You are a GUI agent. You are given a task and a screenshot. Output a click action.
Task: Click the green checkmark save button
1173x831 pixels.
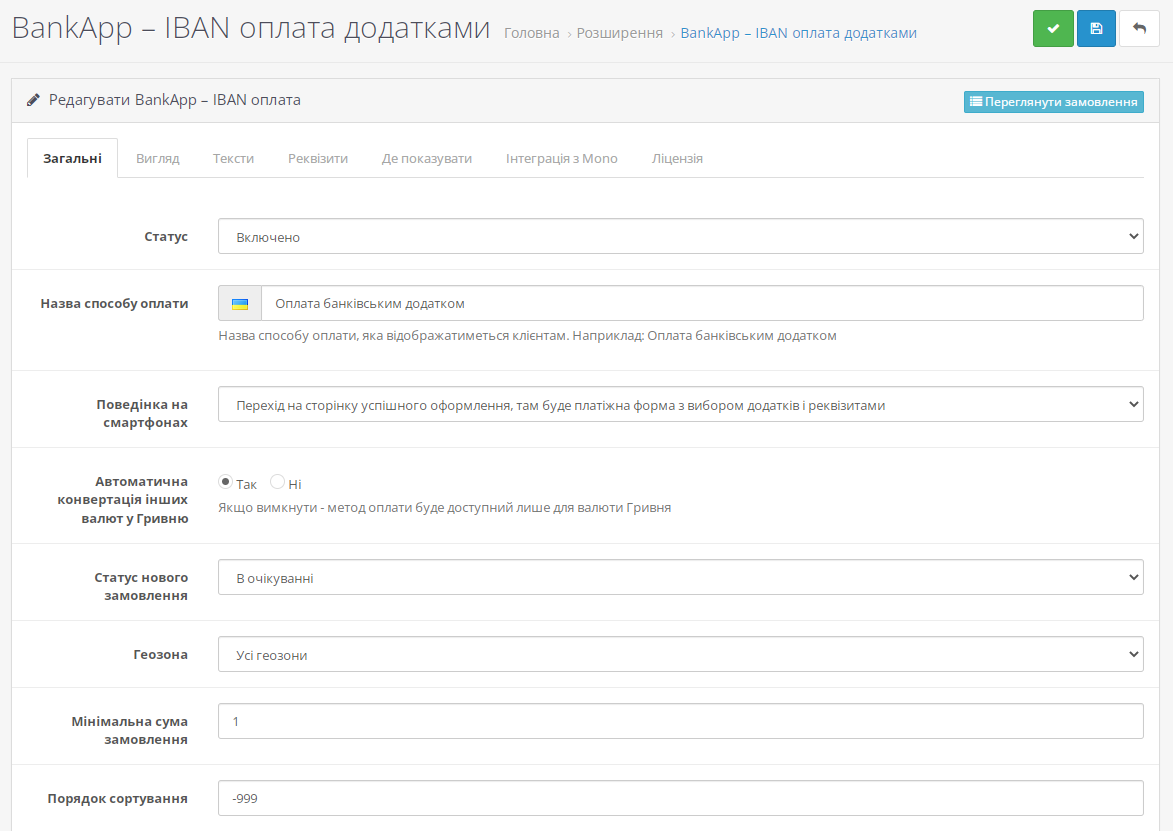(x=1053, y=29)
